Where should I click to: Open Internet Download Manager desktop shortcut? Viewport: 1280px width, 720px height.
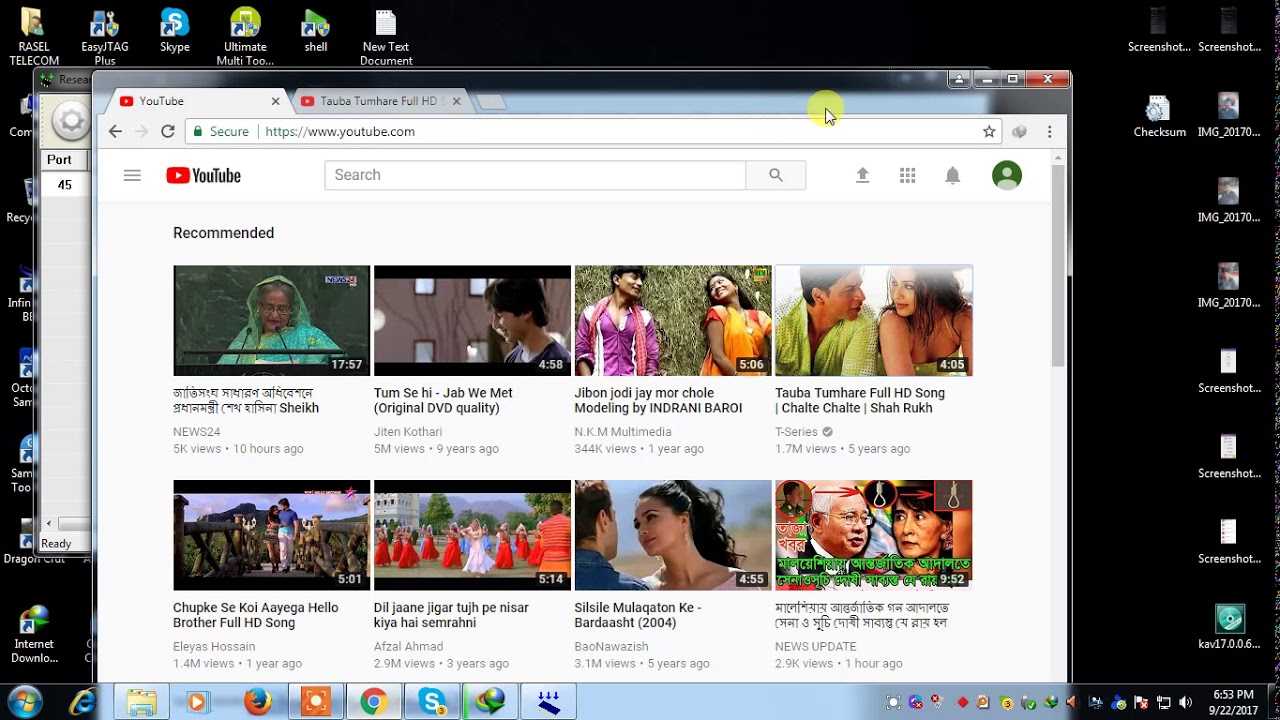[x=34, y=635]
